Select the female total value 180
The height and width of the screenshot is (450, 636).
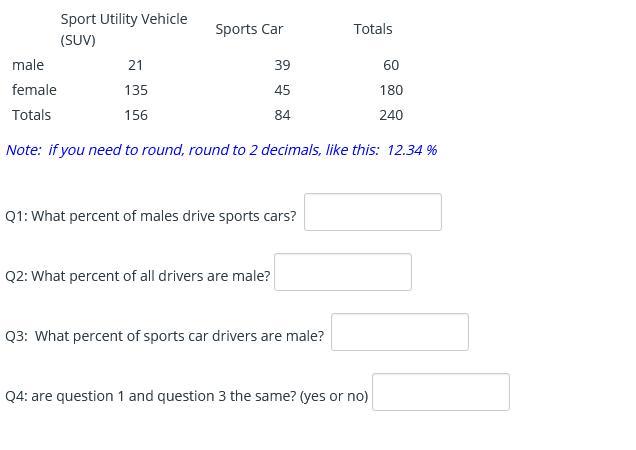391,90
